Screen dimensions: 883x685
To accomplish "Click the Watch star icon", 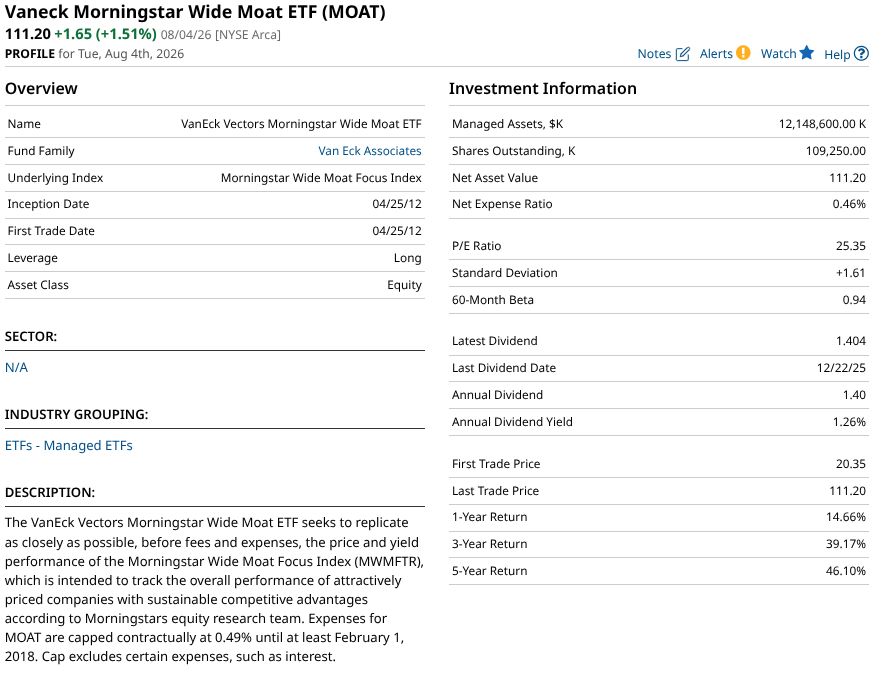I will (806, 52).
